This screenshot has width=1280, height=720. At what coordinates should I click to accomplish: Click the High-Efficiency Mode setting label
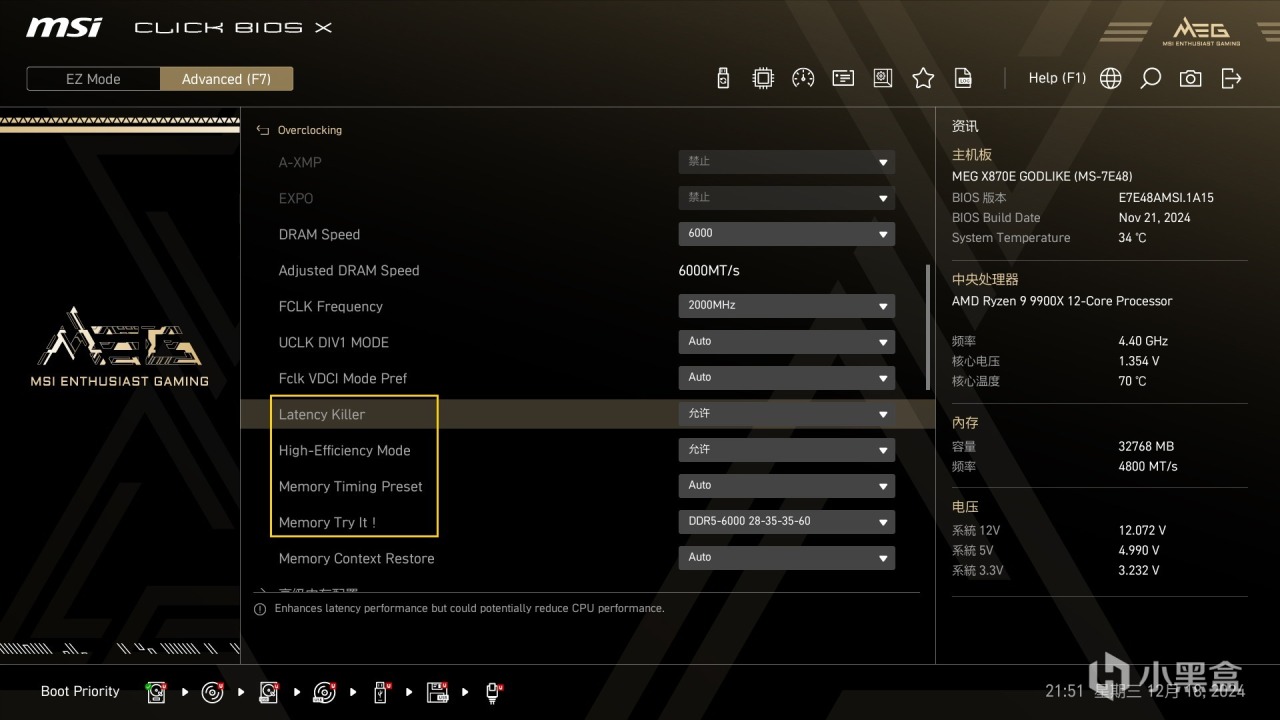345,450
